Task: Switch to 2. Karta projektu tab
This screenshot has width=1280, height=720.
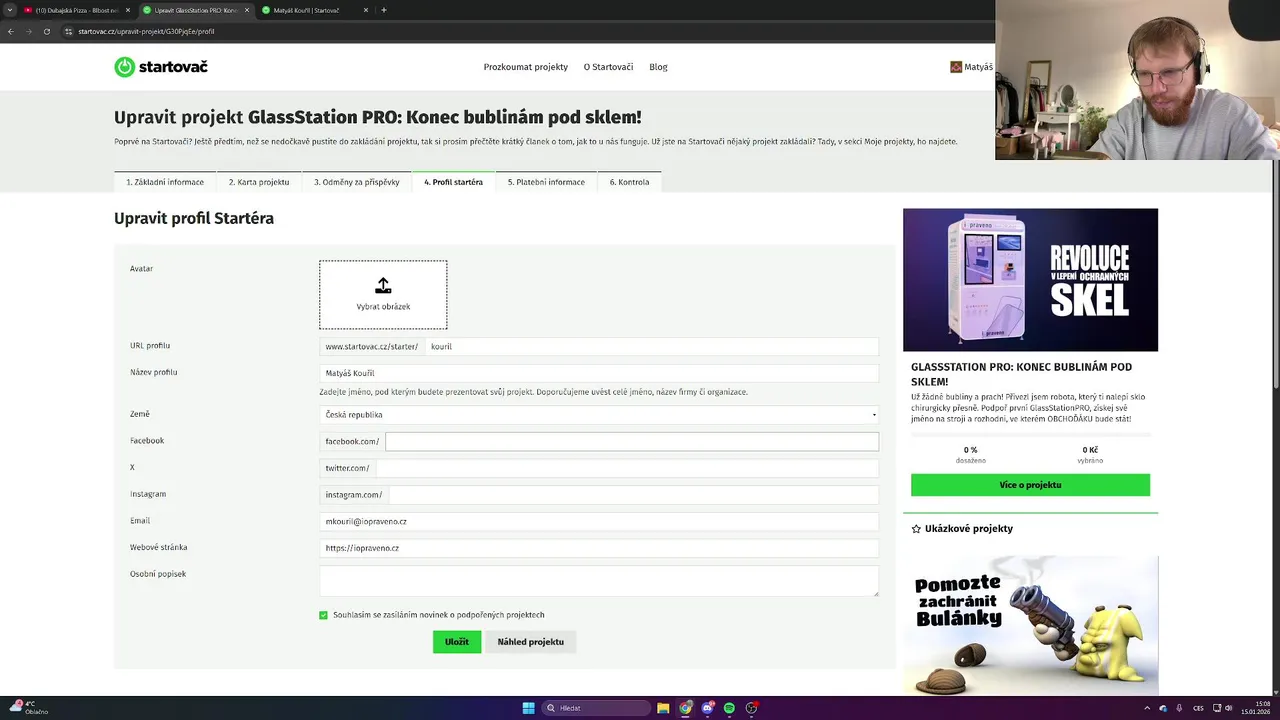Action: point(259,182)
